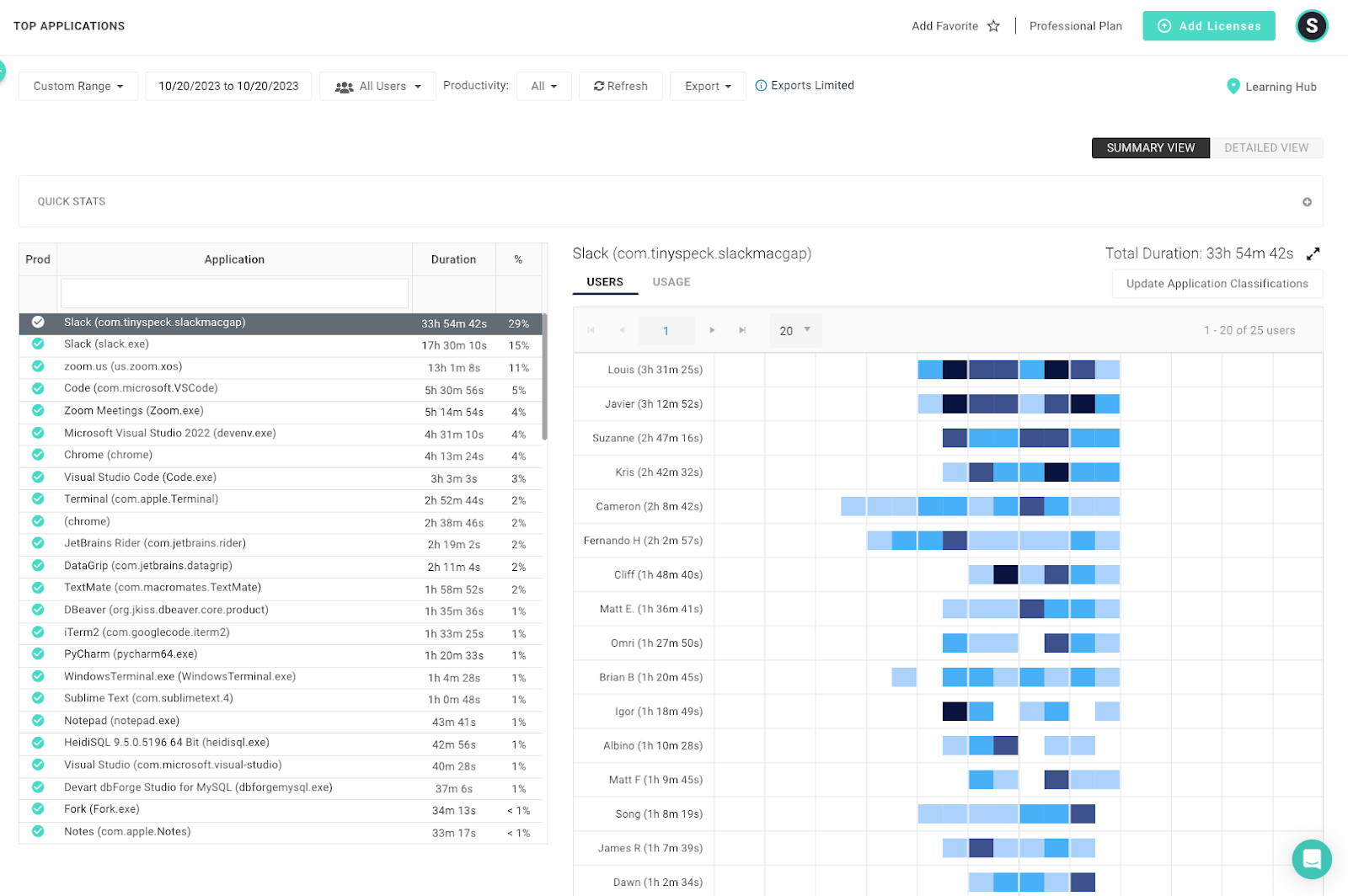Click productive check icon for HeidiSQL row
The image size is (1348, 896).
click(x=38, y=743)
